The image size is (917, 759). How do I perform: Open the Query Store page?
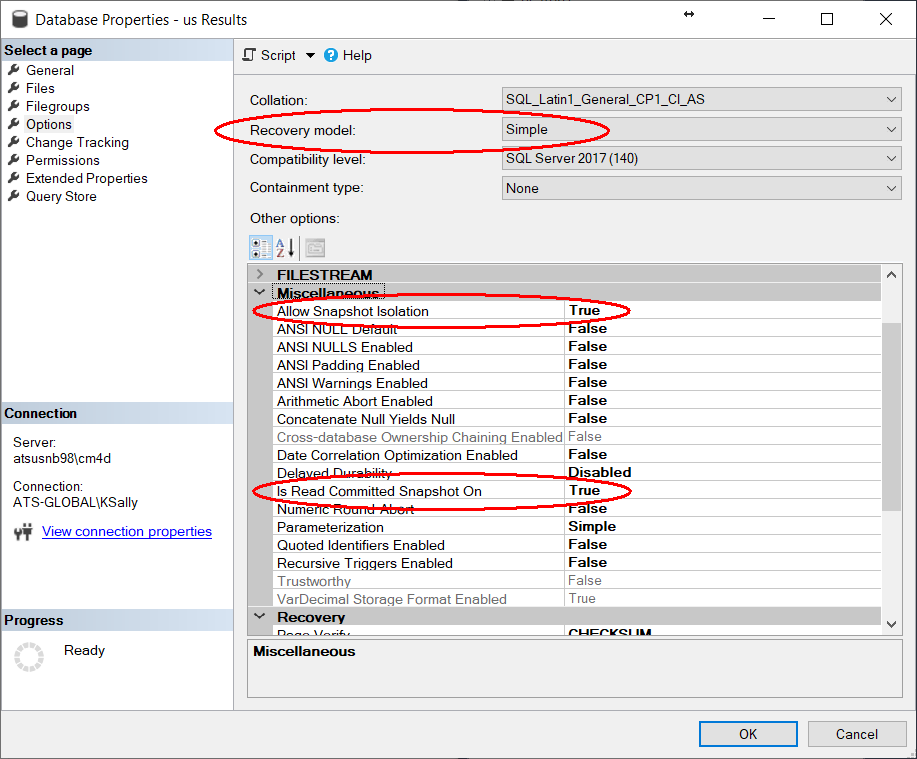click(61, 196)
